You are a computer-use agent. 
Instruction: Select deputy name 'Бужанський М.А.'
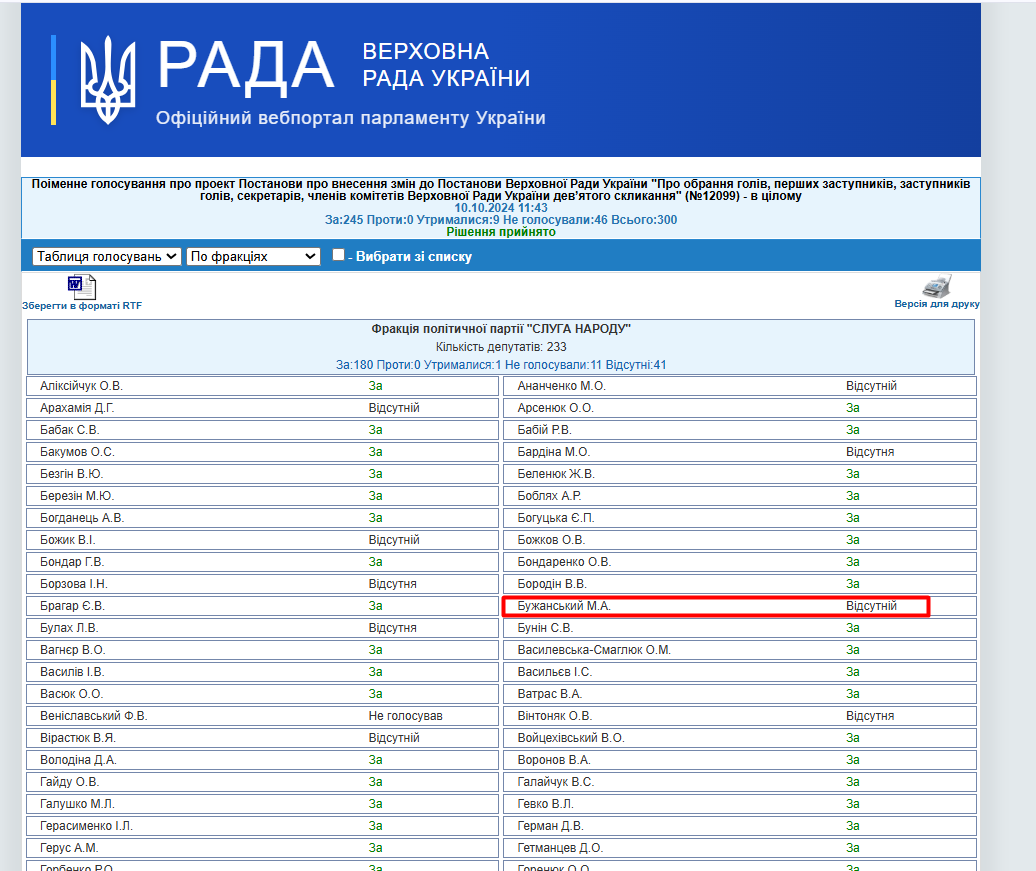click(564, 605)
